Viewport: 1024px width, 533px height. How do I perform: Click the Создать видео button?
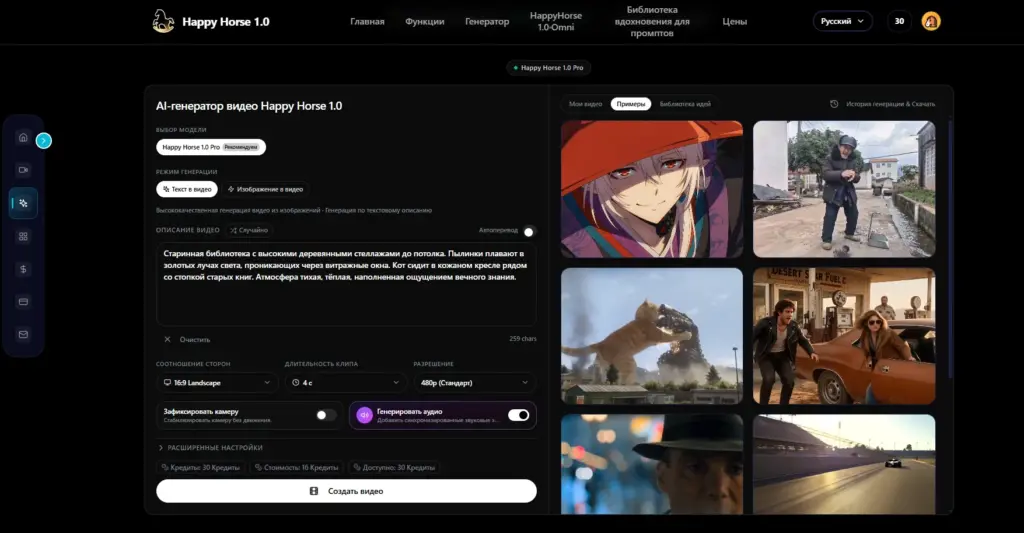point(346,491)
